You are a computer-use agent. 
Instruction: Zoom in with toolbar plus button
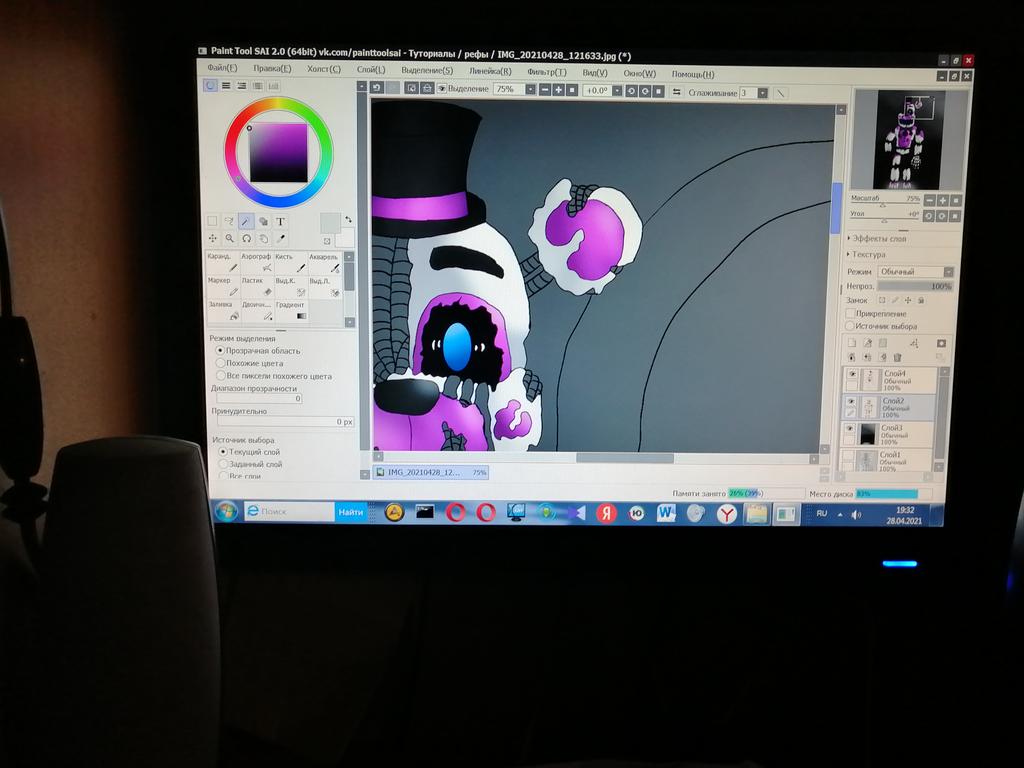tap(558, 89)
